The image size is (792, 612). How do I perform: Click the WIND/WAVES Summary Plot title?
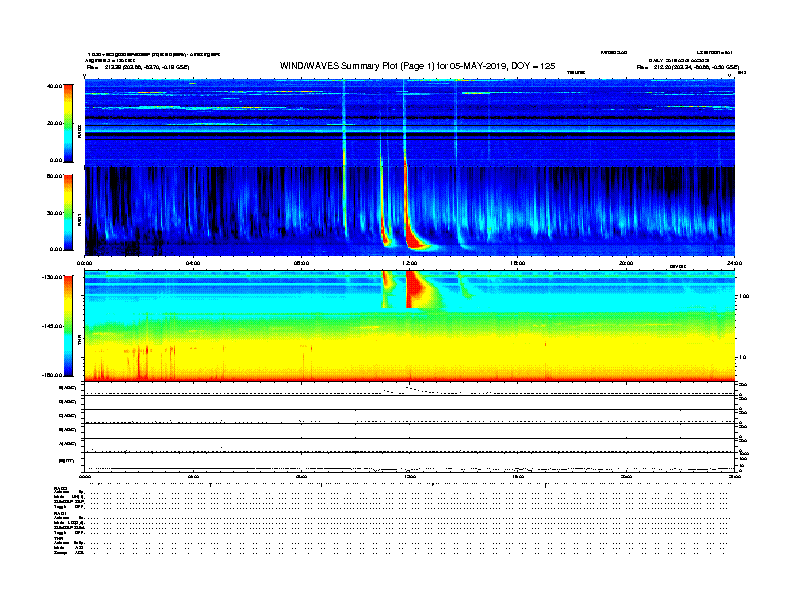(417, 66)
